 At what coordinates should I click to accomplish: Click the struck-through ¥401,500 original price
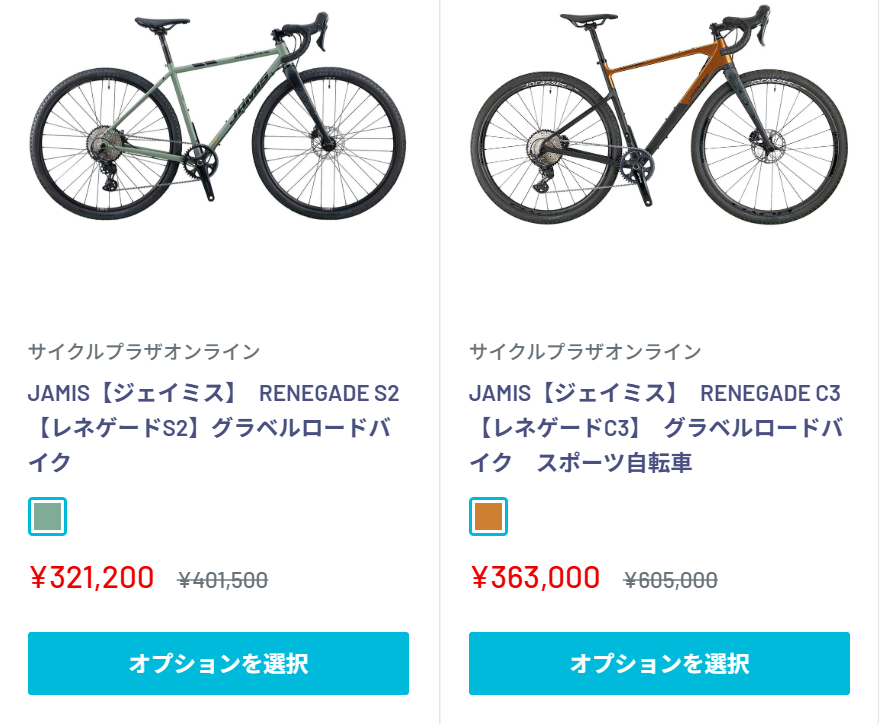point(223,580)
